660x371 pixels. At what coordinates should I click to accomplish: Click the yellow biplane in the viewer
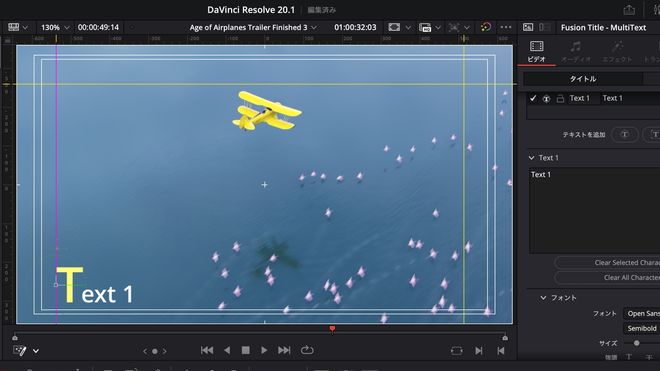point(266,111)
